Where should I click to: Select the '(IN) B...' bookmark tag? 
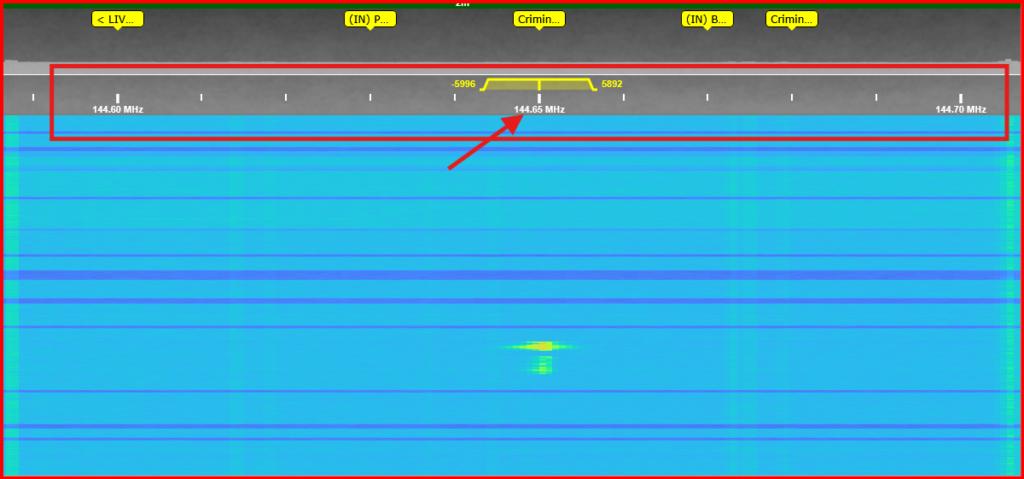pyautogui.click(x=707, y=19)
